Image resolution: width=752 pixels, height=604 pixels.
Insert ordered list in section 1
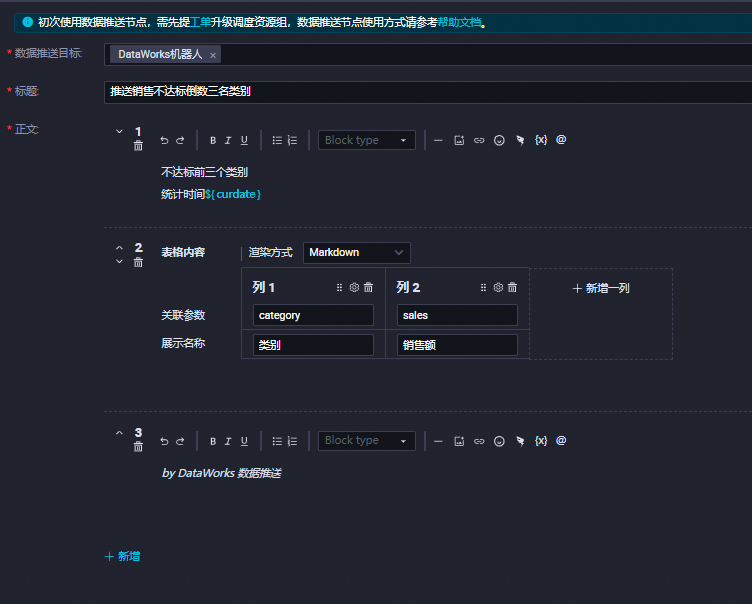tap(292, 140)
